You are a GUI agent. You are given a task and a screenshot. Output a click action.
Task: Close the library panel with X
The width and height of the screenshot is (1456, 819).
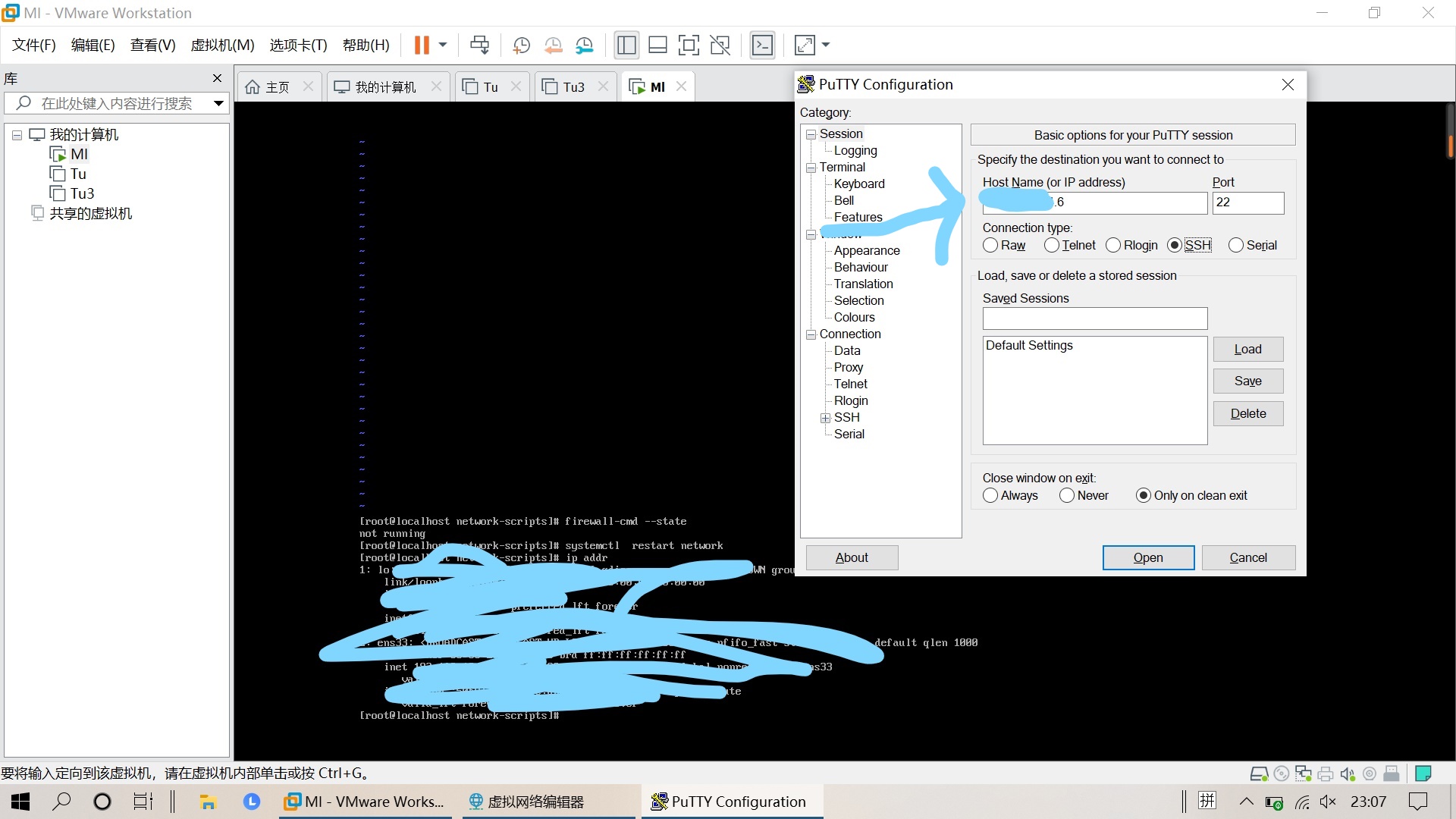217,78
